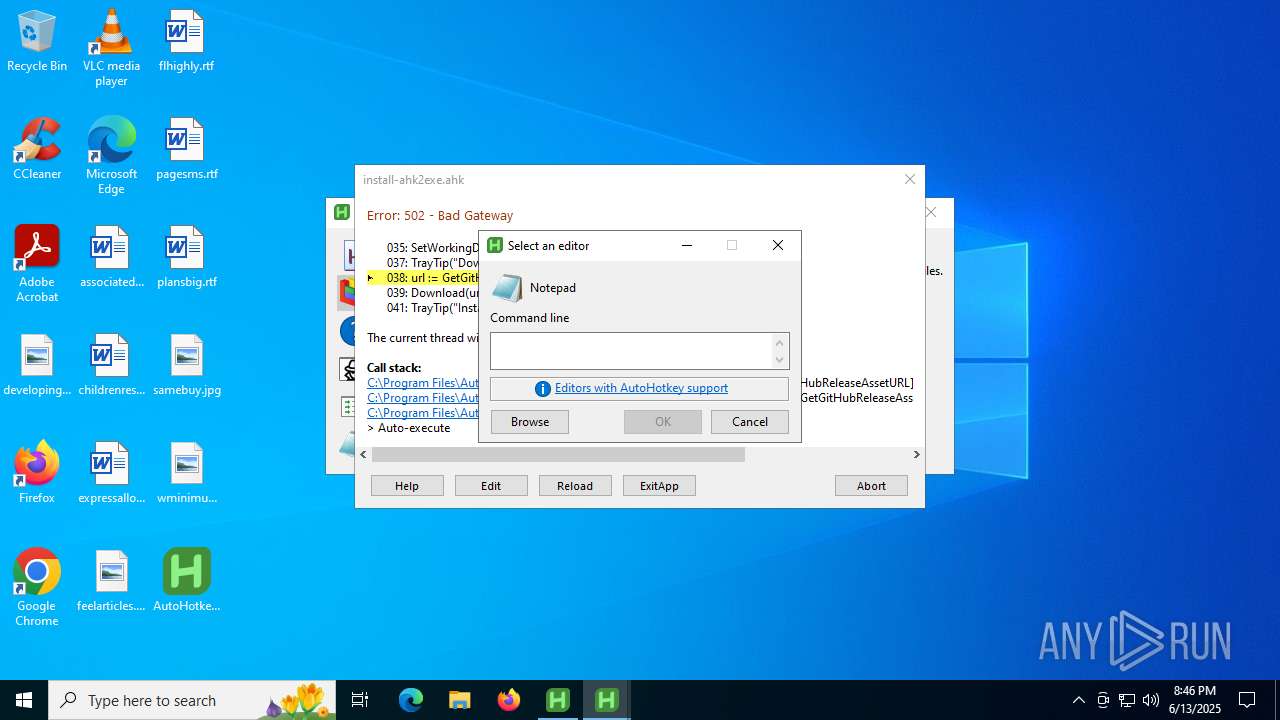The width and height of the screenshot is (1280, 720).
Task: Open the notification center
Action: coord(1247,700)
